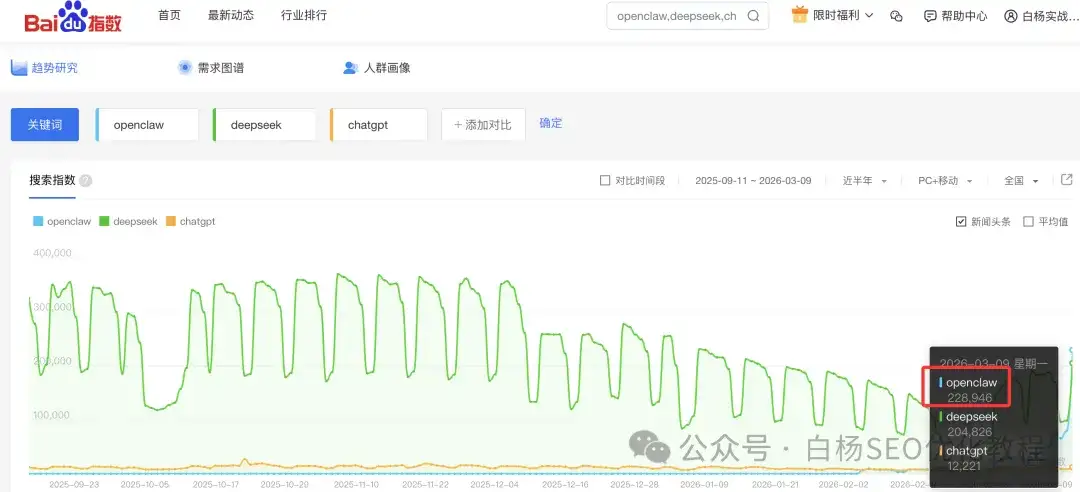Viewport: 1080px width, 492px height.
Task: Click the 2025-12-04 axis date label
Action: (495, 484)
